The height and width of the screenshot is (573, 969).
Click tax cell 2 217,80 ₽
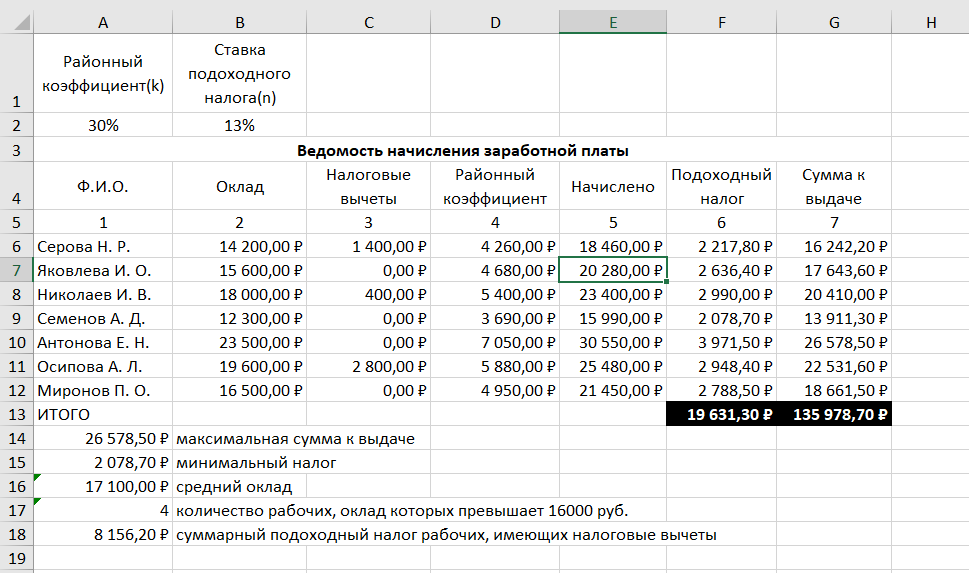click(722, 247)
